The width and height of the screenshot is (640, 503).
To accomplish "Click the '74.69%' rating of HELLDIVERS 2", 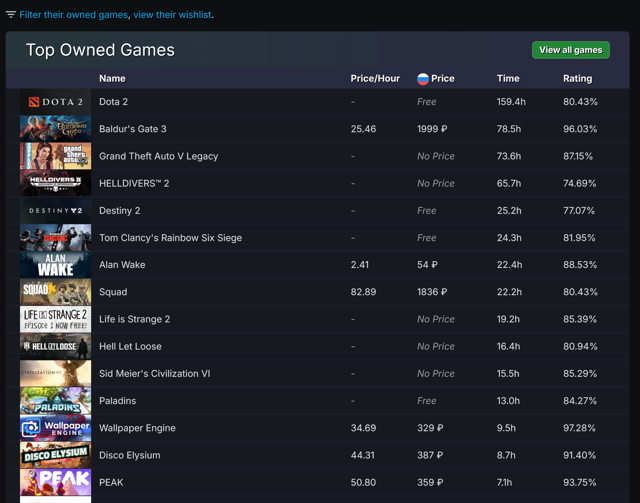I will (580, 183).
